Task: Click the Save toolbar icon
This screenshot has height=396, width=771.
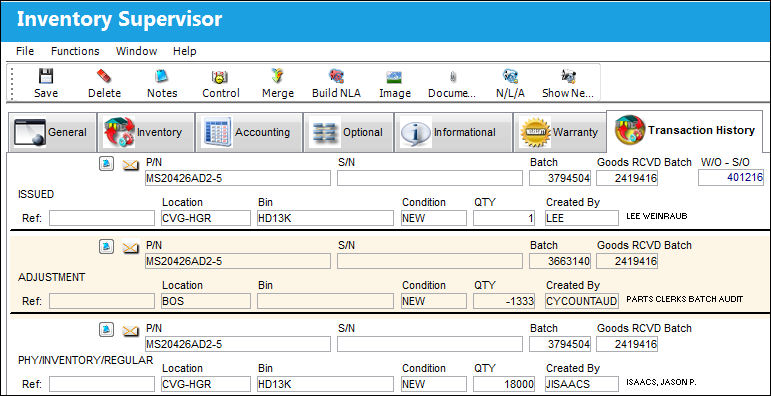Action: (46, 76)
